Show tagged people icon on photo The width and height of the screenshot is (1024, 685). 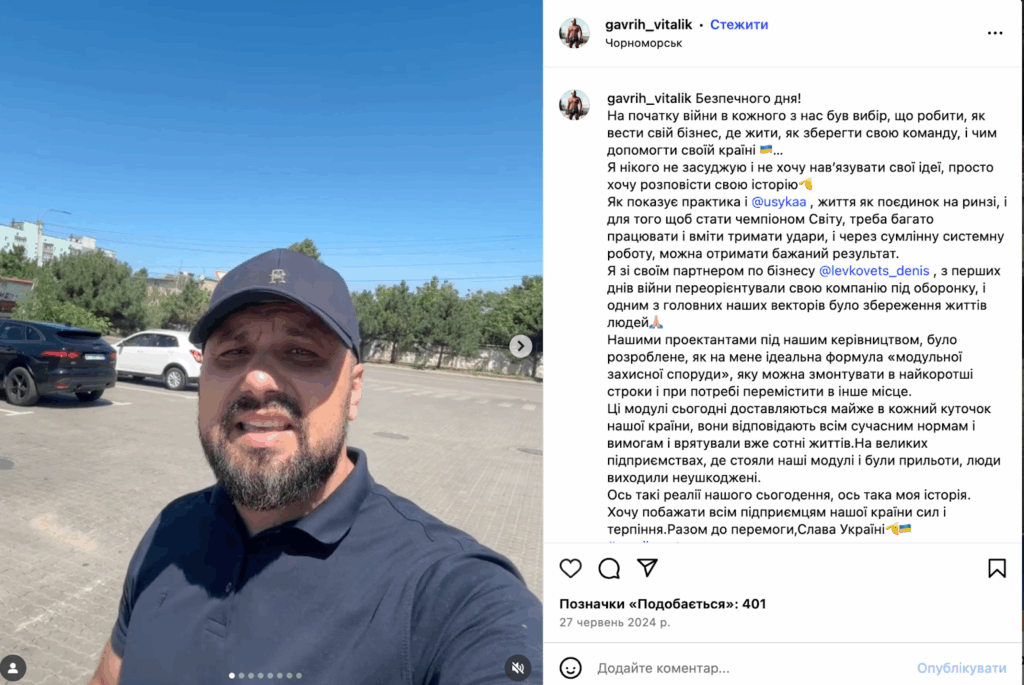coord(13,668)
